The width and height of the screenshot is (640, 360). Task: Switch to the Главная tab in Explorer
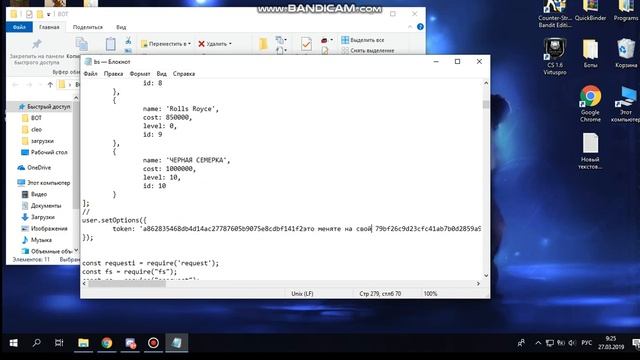49,27
